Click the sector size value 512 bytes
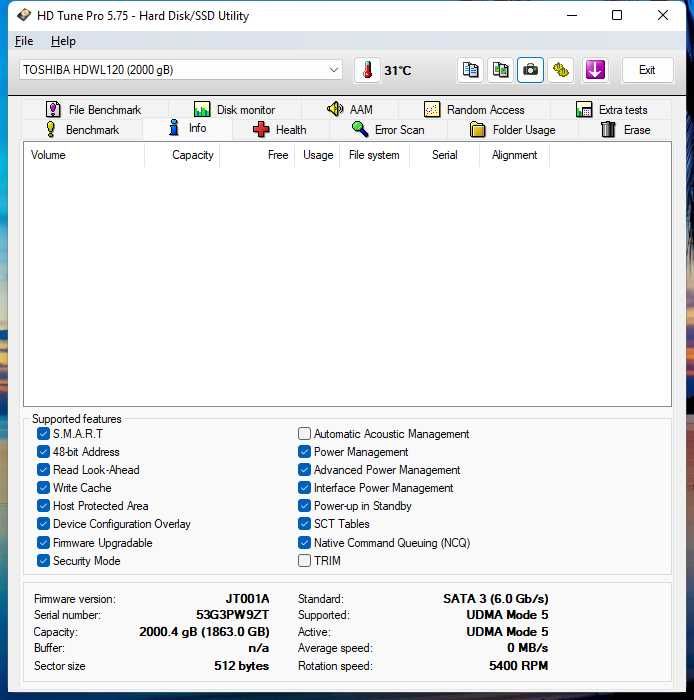This screenshot has width=694, height=700. 241,666
